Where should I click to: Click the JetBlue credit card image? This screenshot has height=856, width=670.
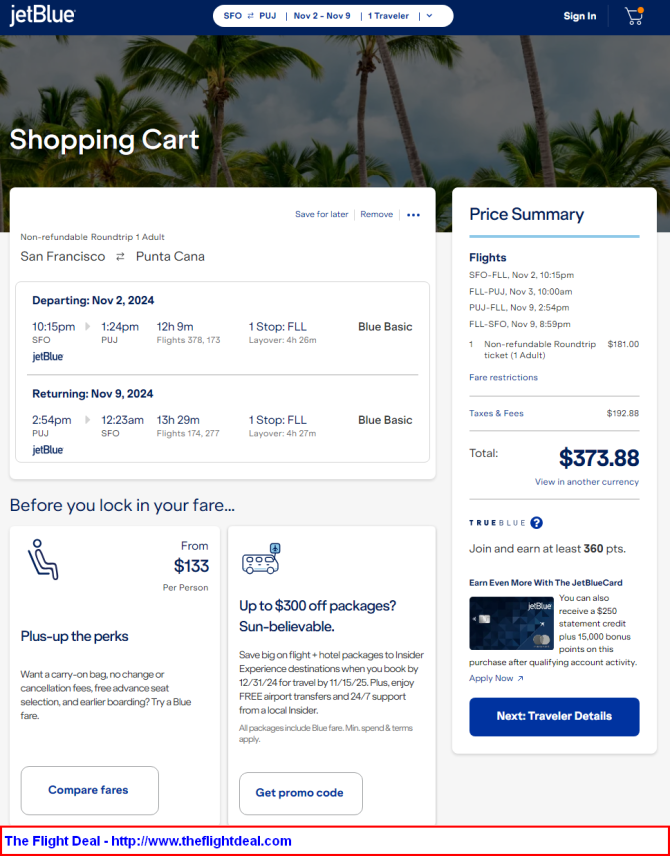[511, 623]
